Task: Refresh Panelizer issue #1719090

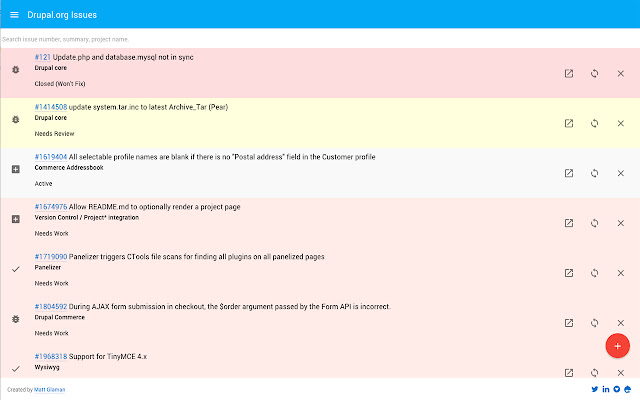Action: 594,273
